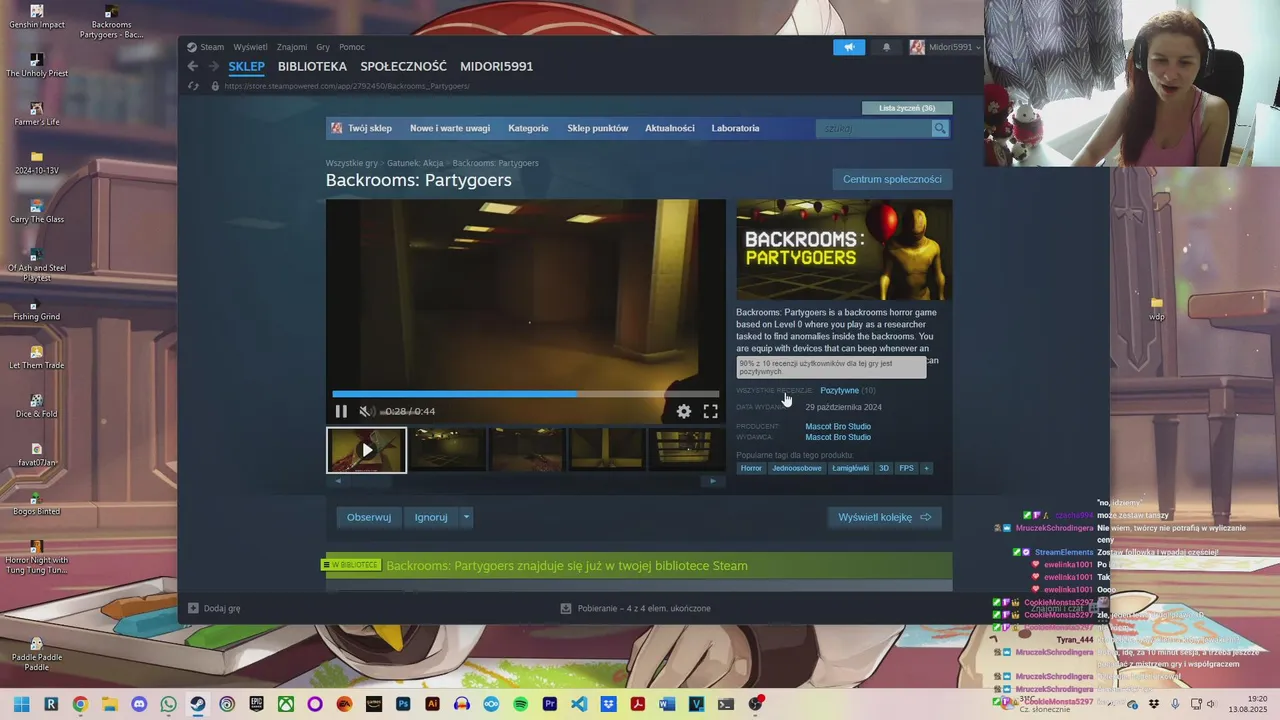Image resolution: width=1280 pixels, height=720 pixels.
Task: Switch to the SPOŁECZNOŚĆ tab
Action: point(403,66)
